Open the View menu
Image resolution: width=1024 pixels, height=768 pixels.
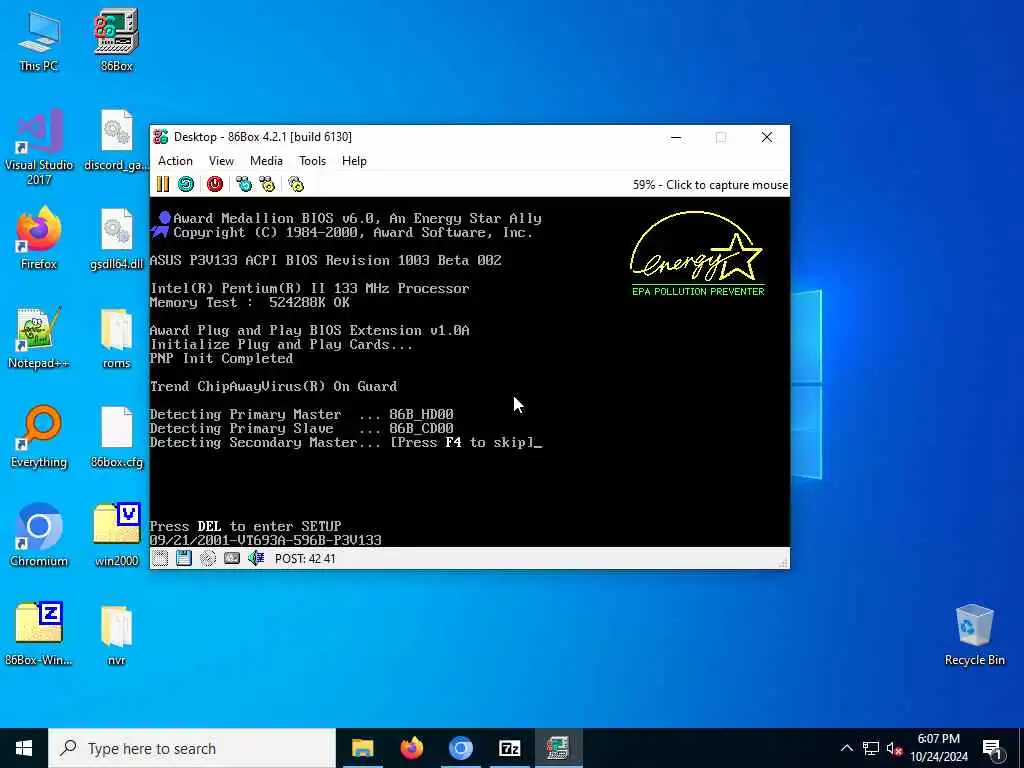(x=221, y=161)
